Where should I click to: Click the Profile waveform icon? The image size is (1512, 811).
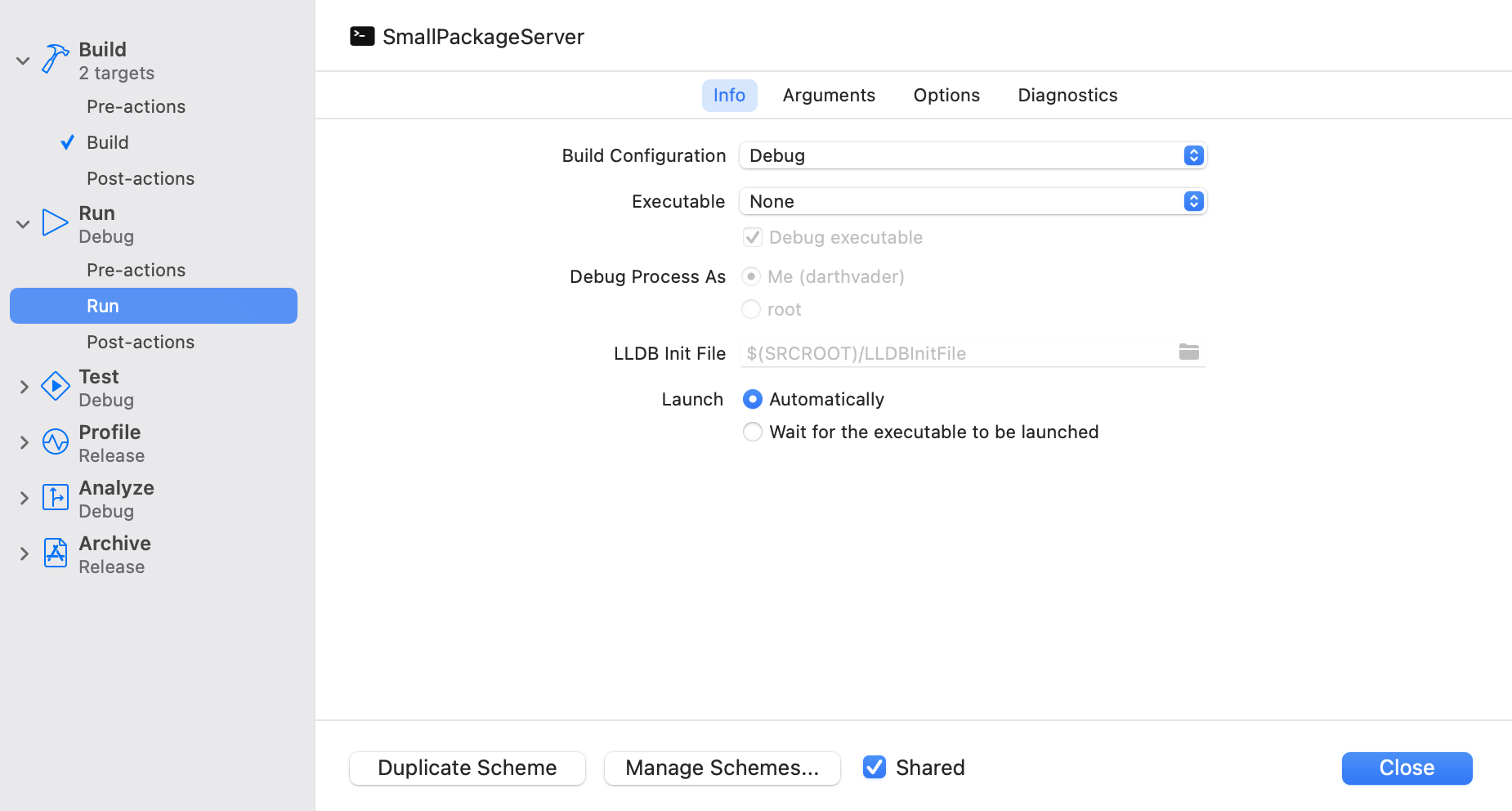click(55, 441)
